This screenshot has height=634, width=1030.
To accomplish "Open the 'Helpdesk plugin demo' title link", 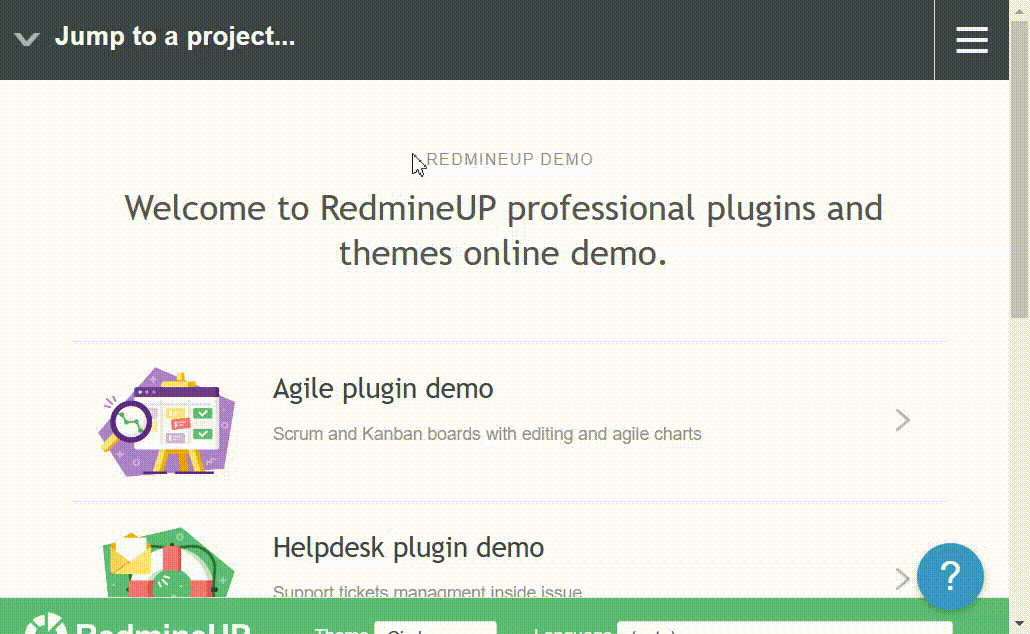I will pos(408,548).
